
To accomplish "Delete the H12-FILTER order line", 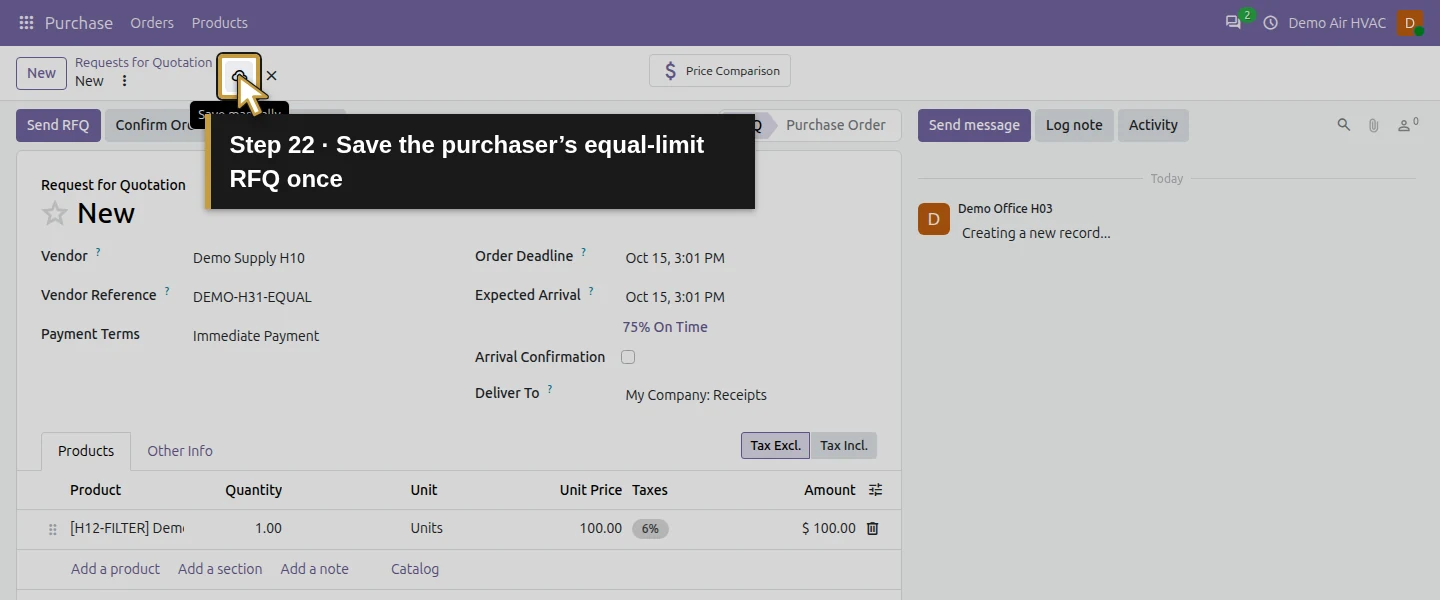I will pyautogui.click(x=872, y=528).
